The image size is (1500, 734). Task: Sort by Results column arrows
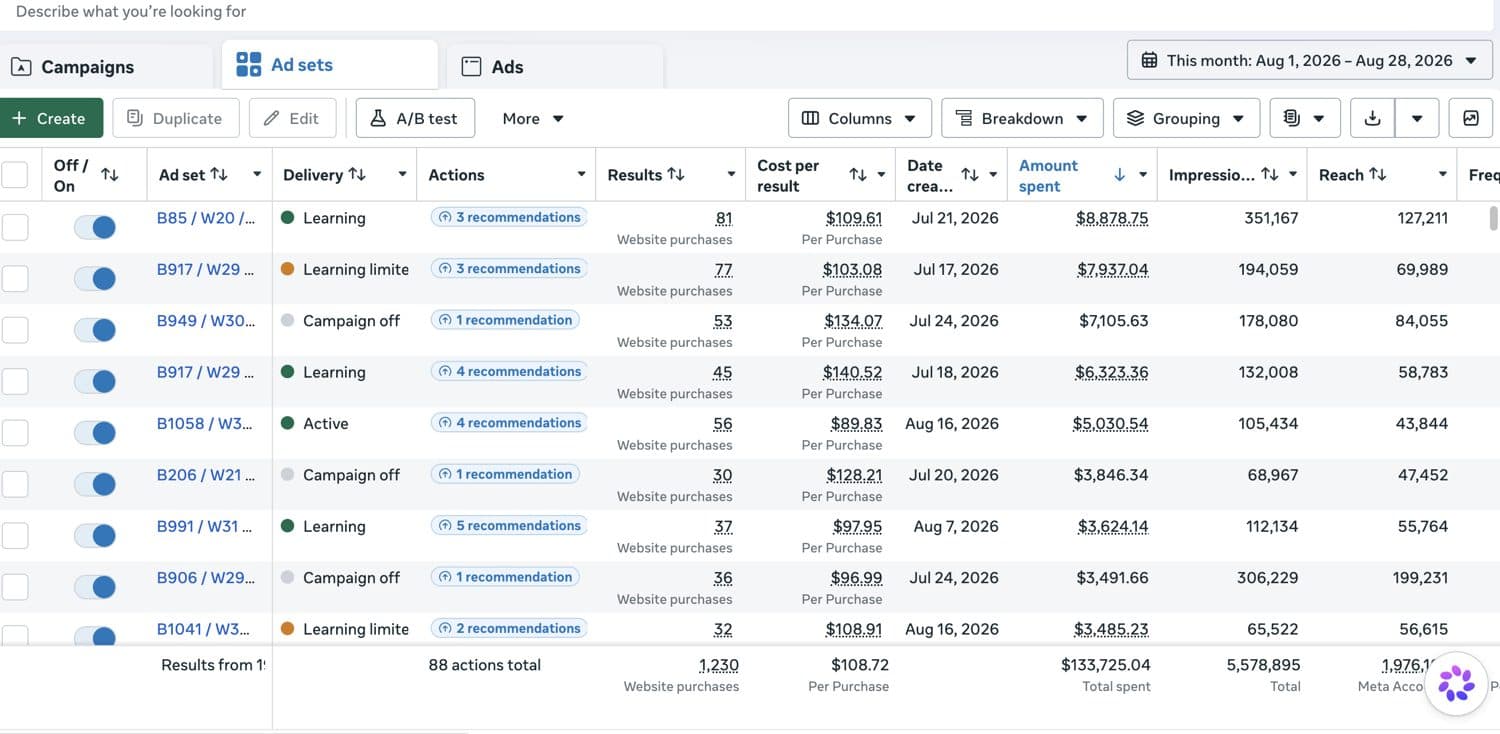point(676,175)
